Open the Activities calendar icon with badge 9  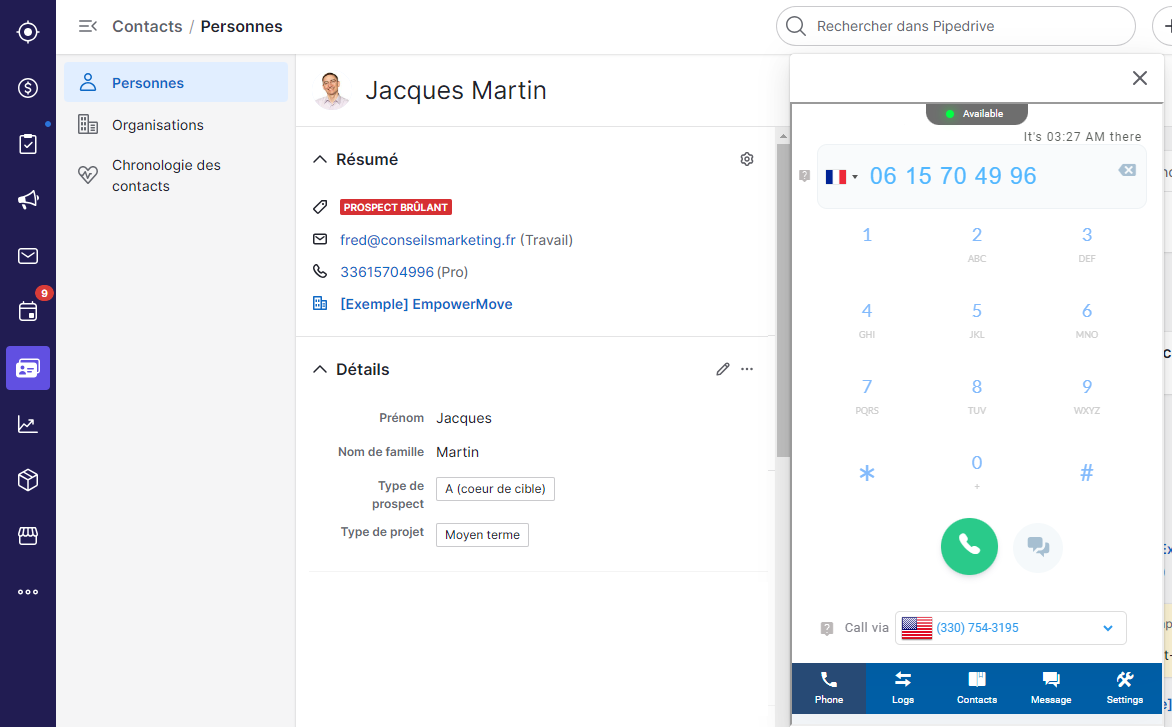(x=28, y=312)
